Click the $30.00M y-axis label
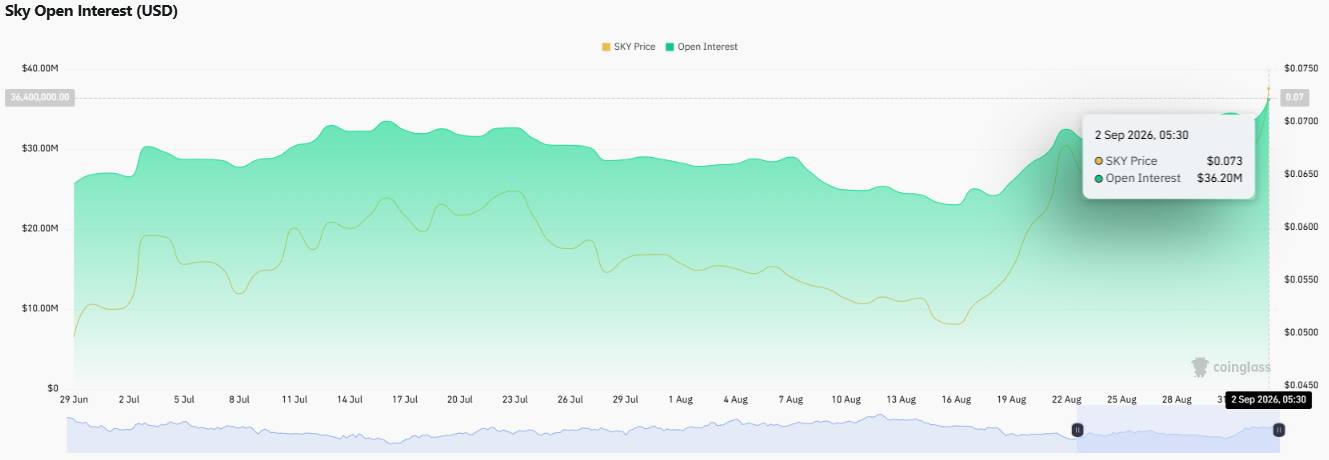Screen dimensions: 1329x460 [41, 148]
